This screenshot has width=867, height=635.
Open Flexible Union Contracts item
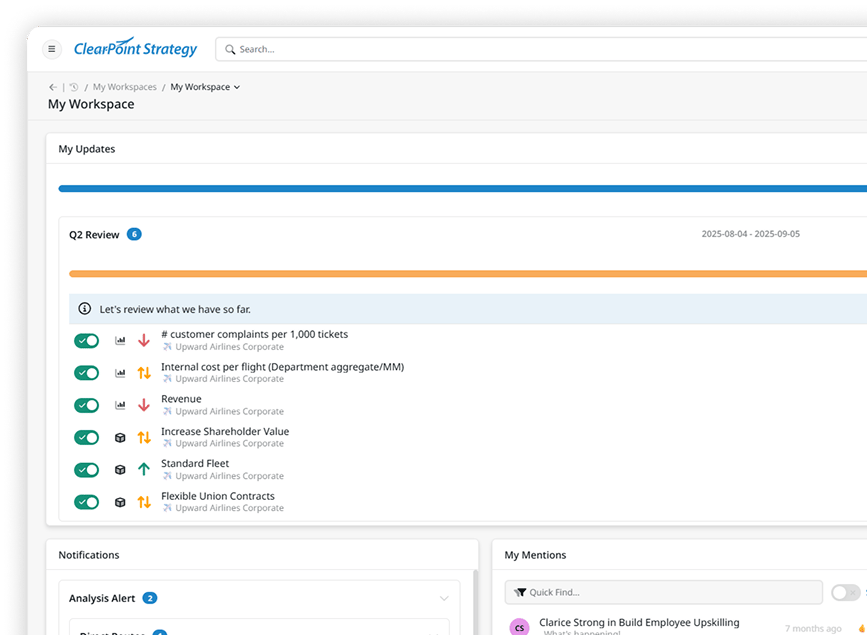click(x=218, y=496)
